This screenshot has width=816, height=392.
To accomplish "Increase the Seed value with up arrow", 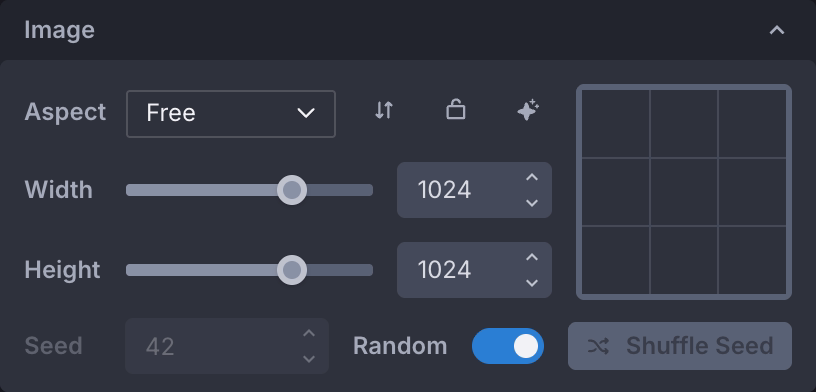I will tap(309, 334).
